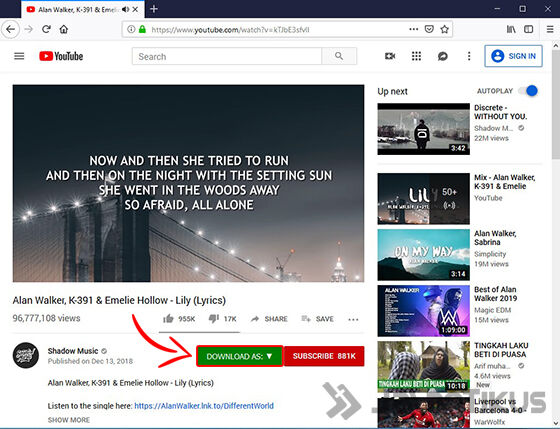Viewport: 560px width, 429px height.
Task: Click the page vertical scrollbar thumb
Action: click(x=556, y=104)
